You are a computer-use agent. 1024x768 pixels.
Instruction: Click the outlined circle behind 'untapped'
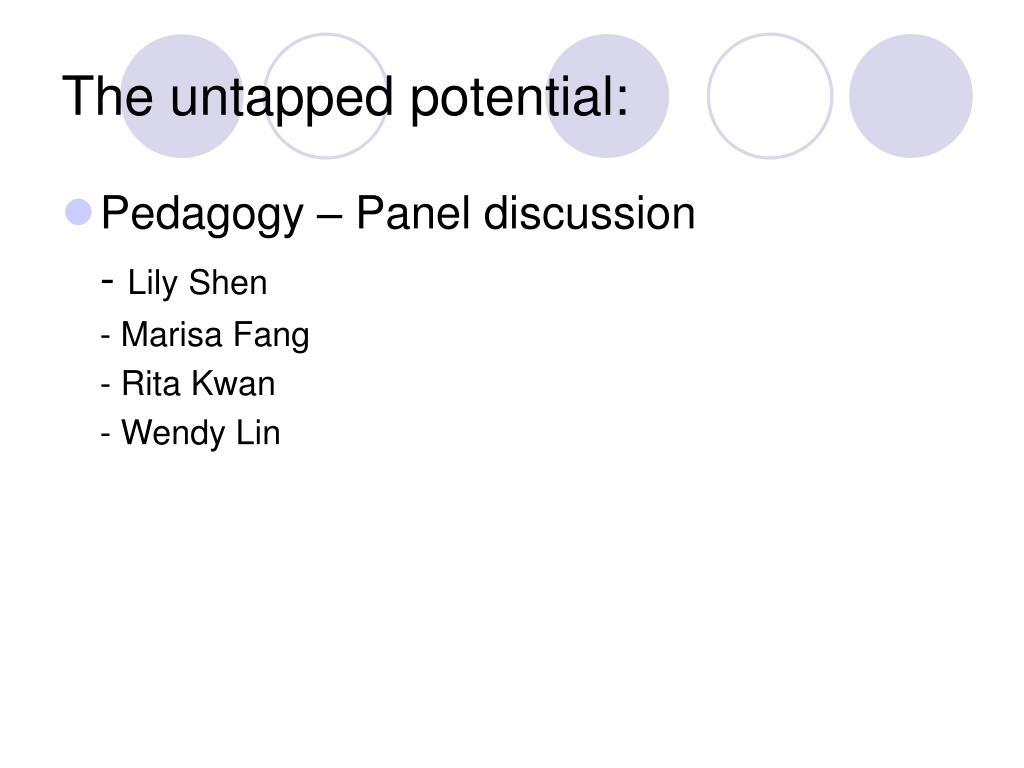326,96
